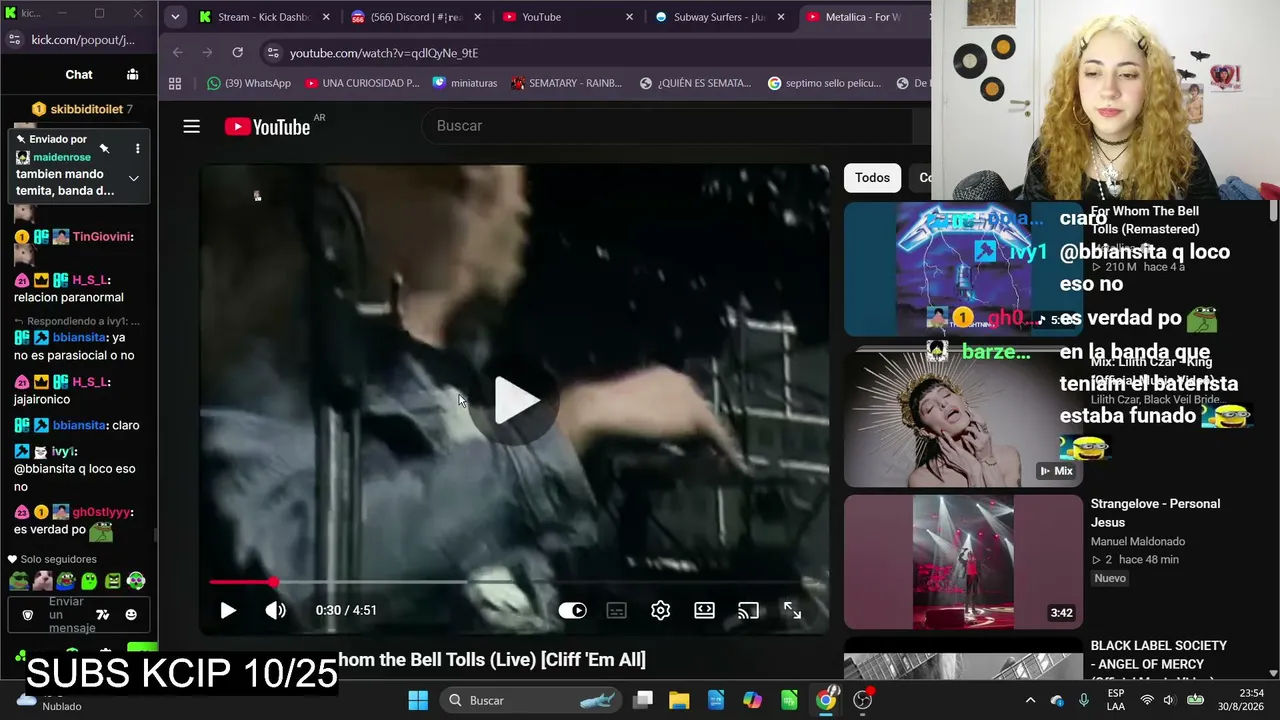Mute the YouTube video volume
The width and height of the screenshot is (1280, 720).
275,610
